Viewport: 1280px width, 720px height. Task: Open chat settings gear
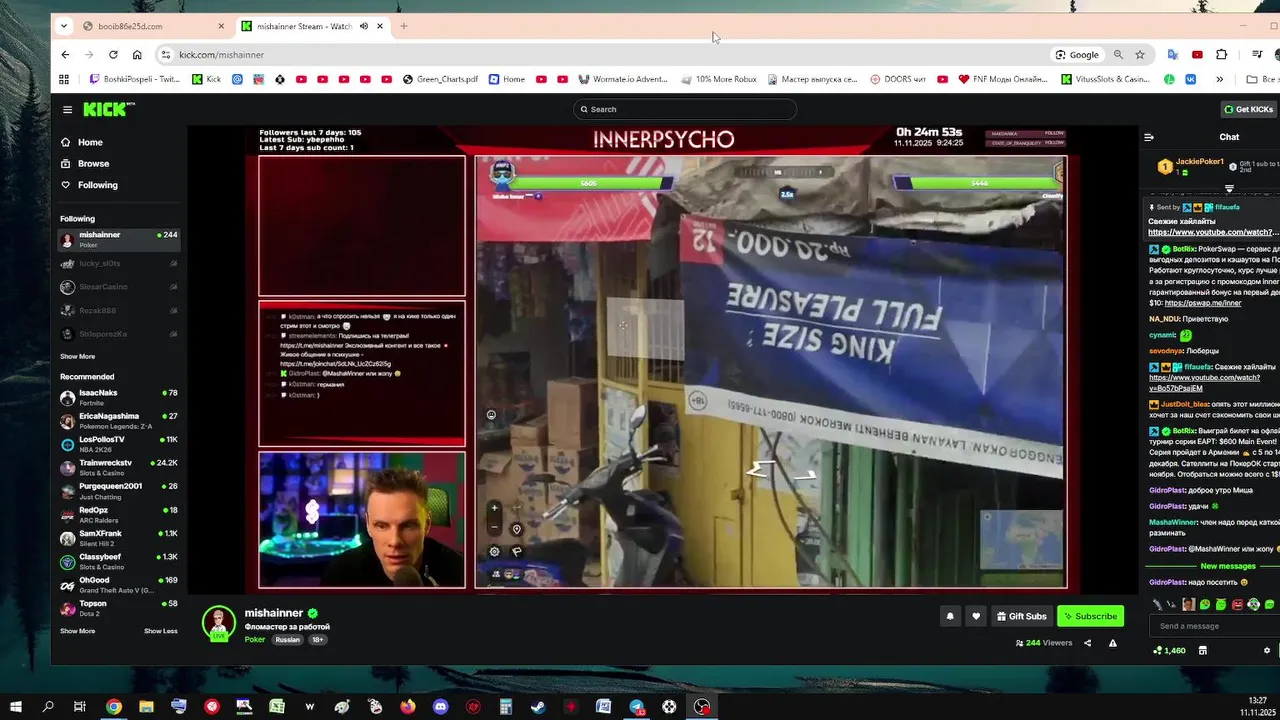tap(1267, 650)
